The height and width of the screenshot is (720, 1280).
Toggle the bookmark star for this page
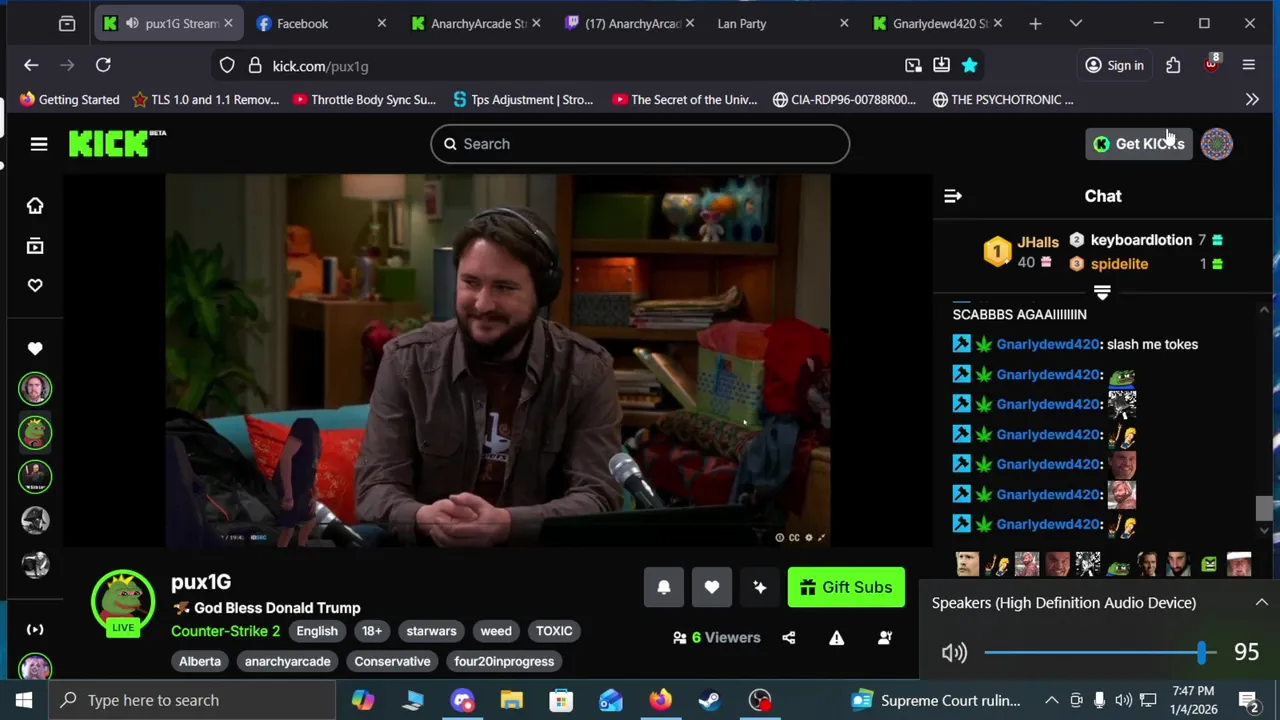(969, 65)
